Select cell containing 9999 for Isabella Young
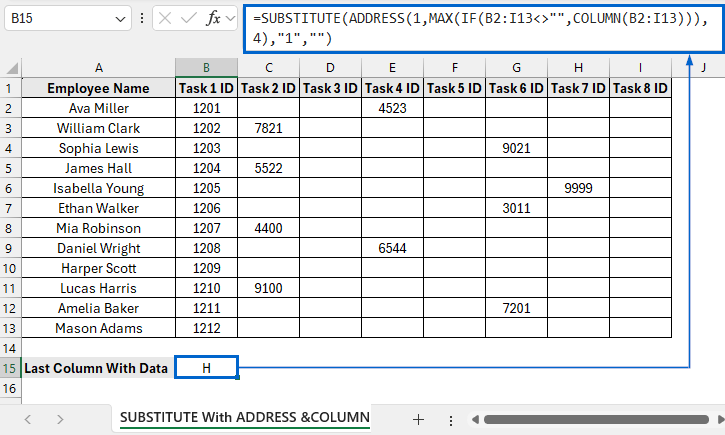Image resolution: width=725 pixels, height=435 pixels. click(578, 188)
